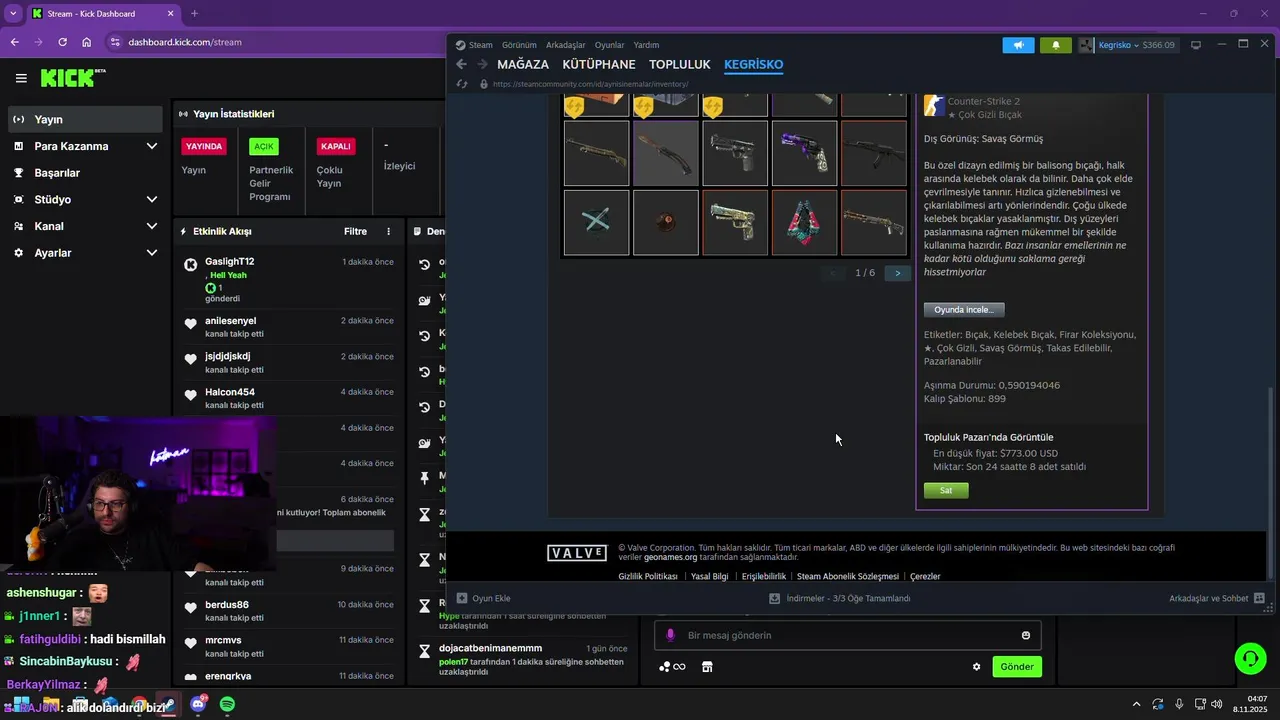Switch to the KÜTÜPHANE tab in Steam
Screen dimensions: 1280x720
click(599, 64)
